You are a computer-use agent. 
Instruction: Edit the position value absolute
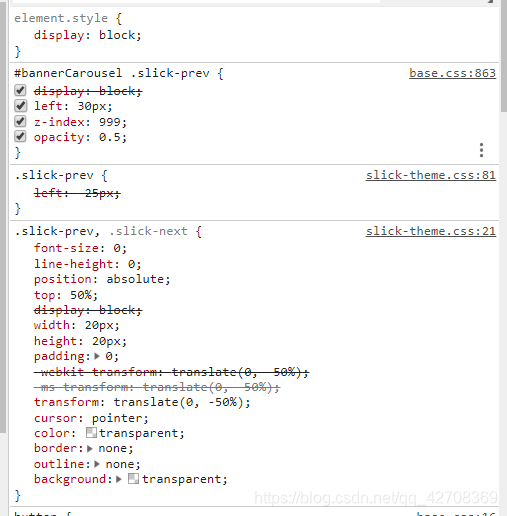(x=135, y=279)
